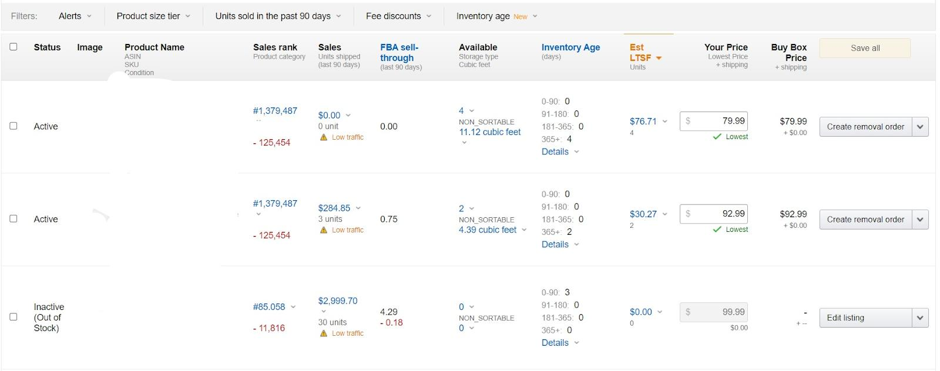Click Edit listing for out-of-stock row
The height and width of the screenshot is (371, 940).
tap(865, 318)
